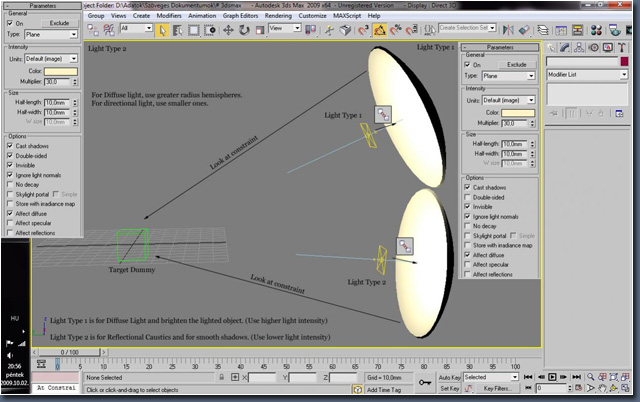This screenshot has width=640, height=402.
Task: Pick the Select and Scale tool
Action: coord(260,30)
